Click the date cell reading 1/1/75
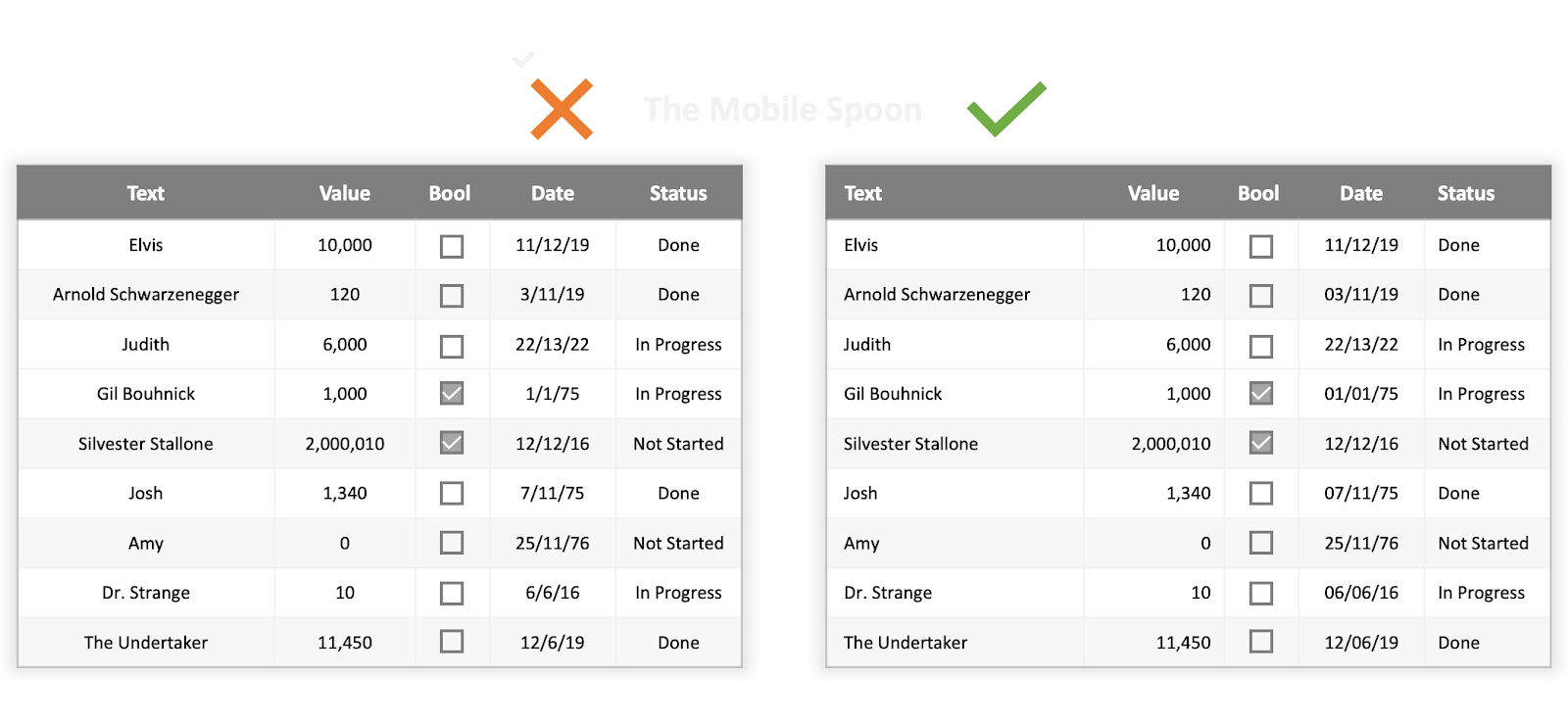Viewport: 1568px width, 725px height. pos(553,394)
